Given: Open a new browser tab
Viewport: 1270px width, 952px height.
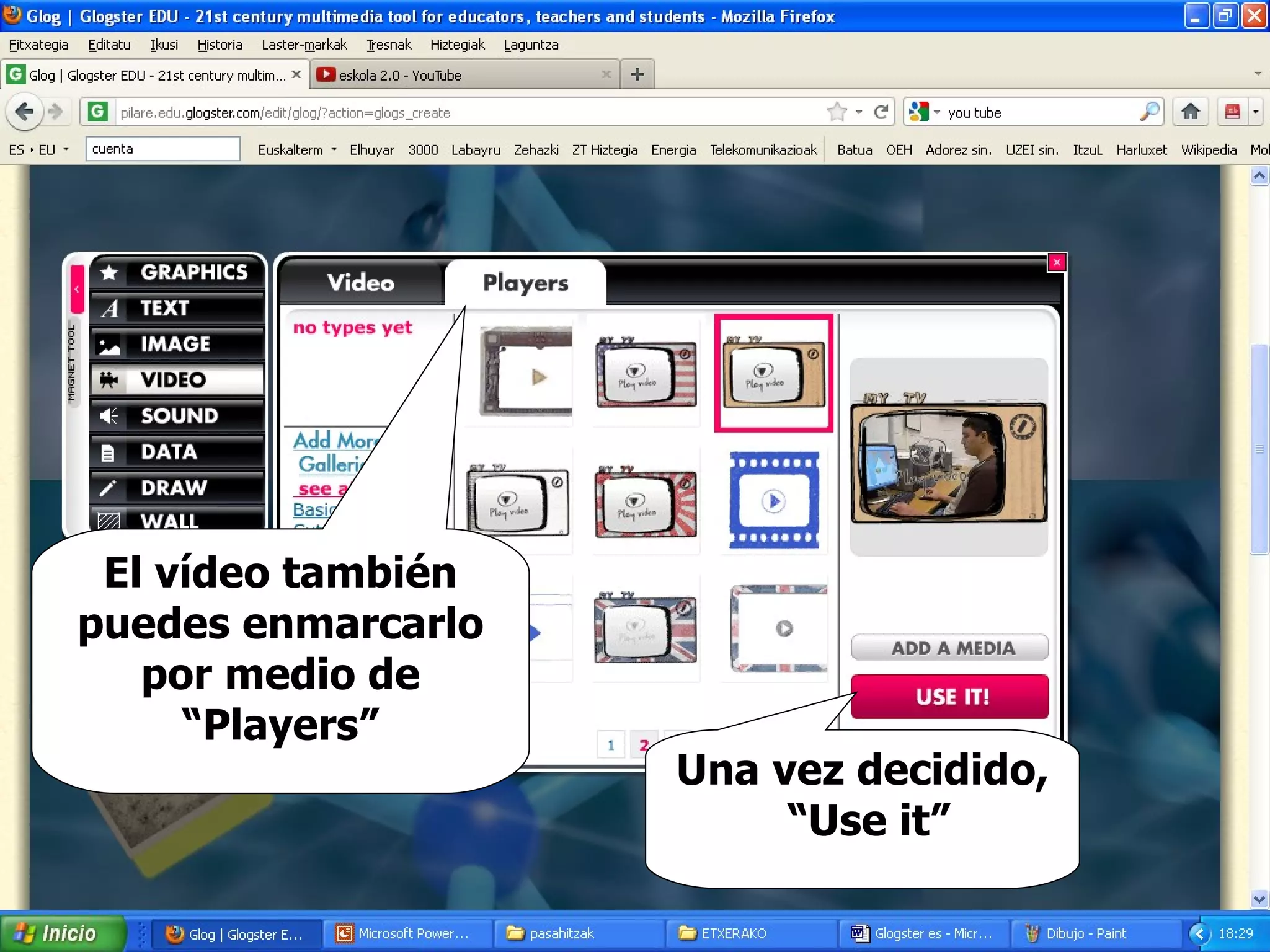Looking at the screenshot, I should point(637,75).
